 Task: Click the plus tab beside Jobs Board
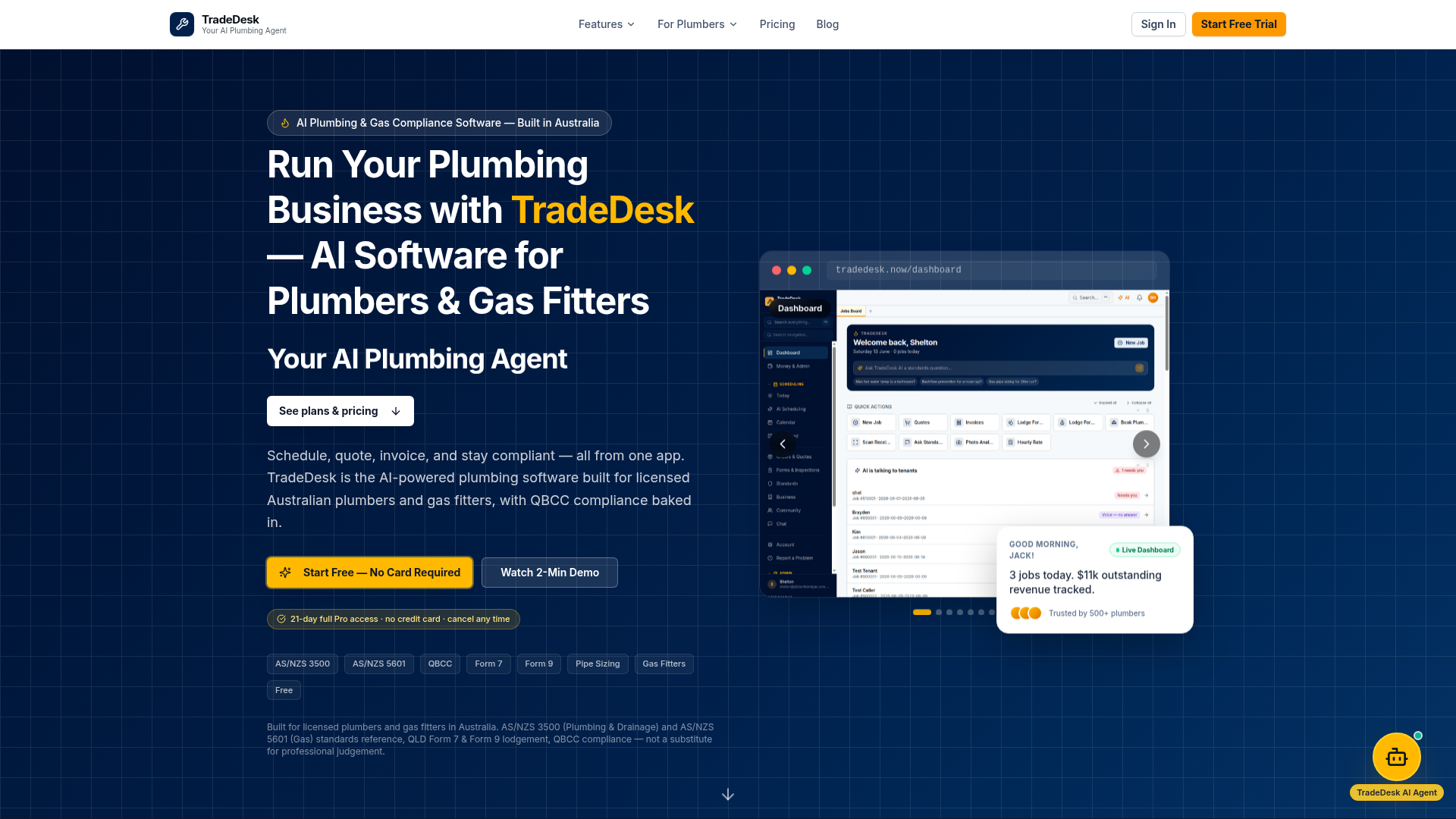pos(871,311)
